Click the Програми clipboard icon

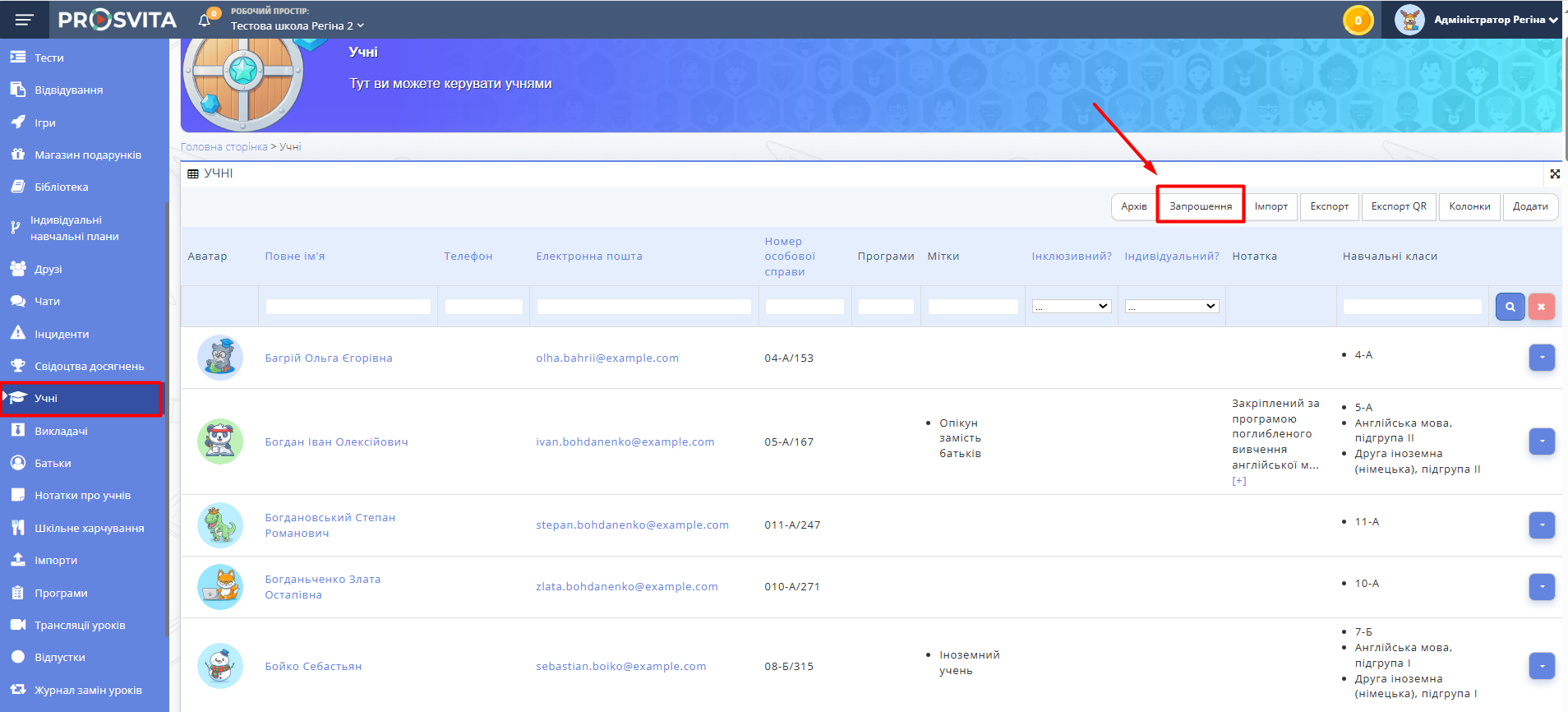(x=18, y=593)
